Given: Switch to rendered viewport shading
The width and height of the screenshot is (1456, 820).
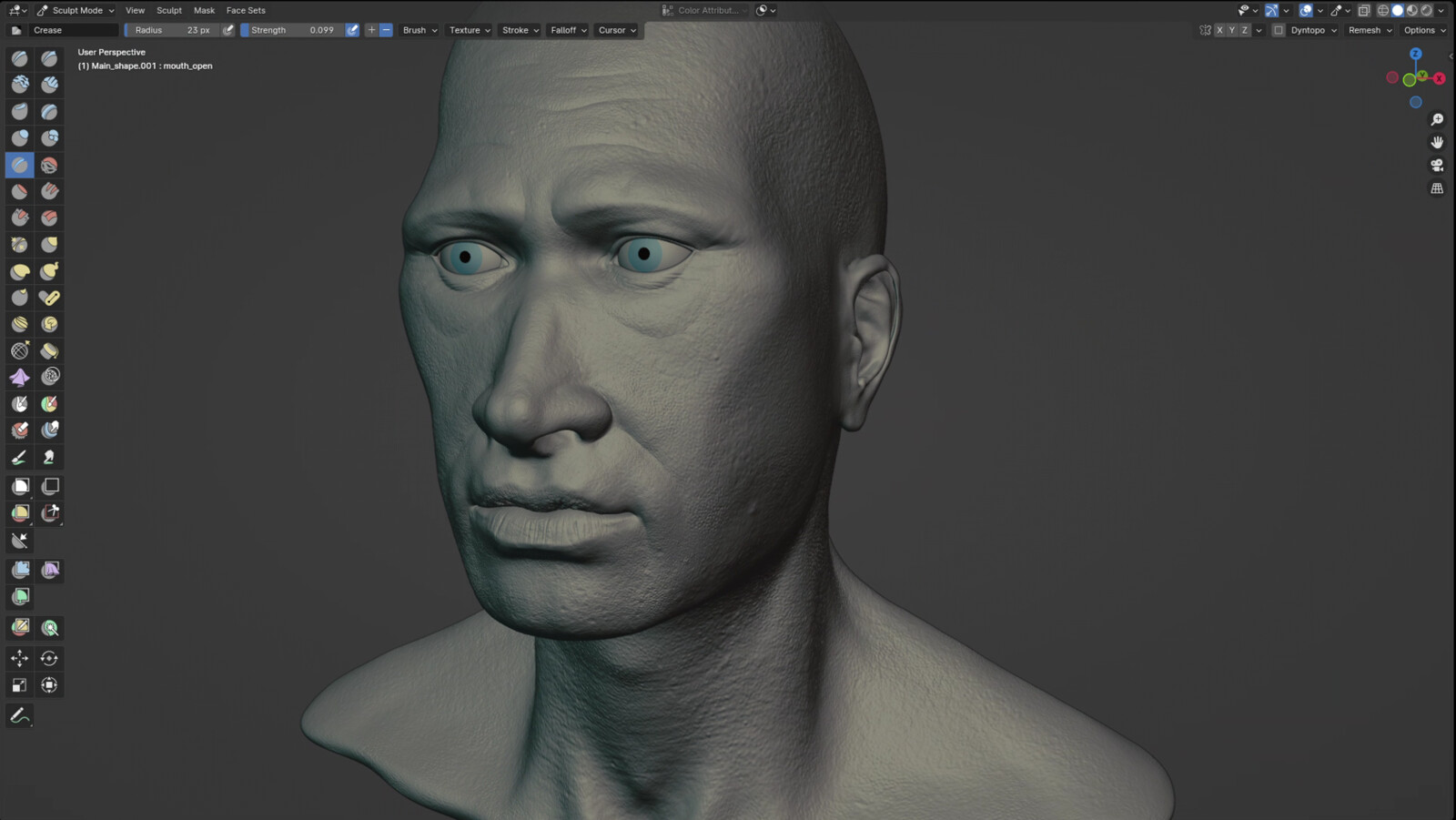Looking at the screenshot, I should (1427, 10).
